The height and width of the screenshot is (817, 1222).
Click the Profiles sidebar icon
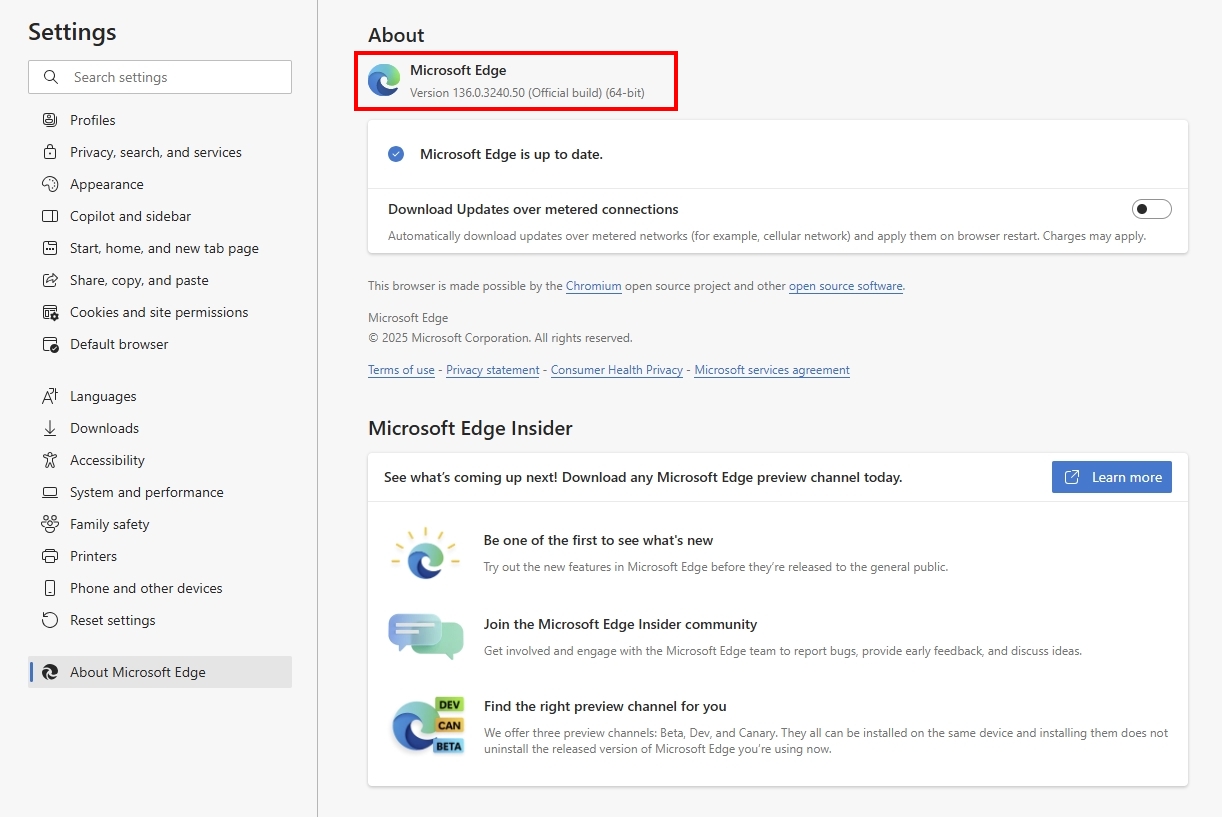[x=50, y=120]
